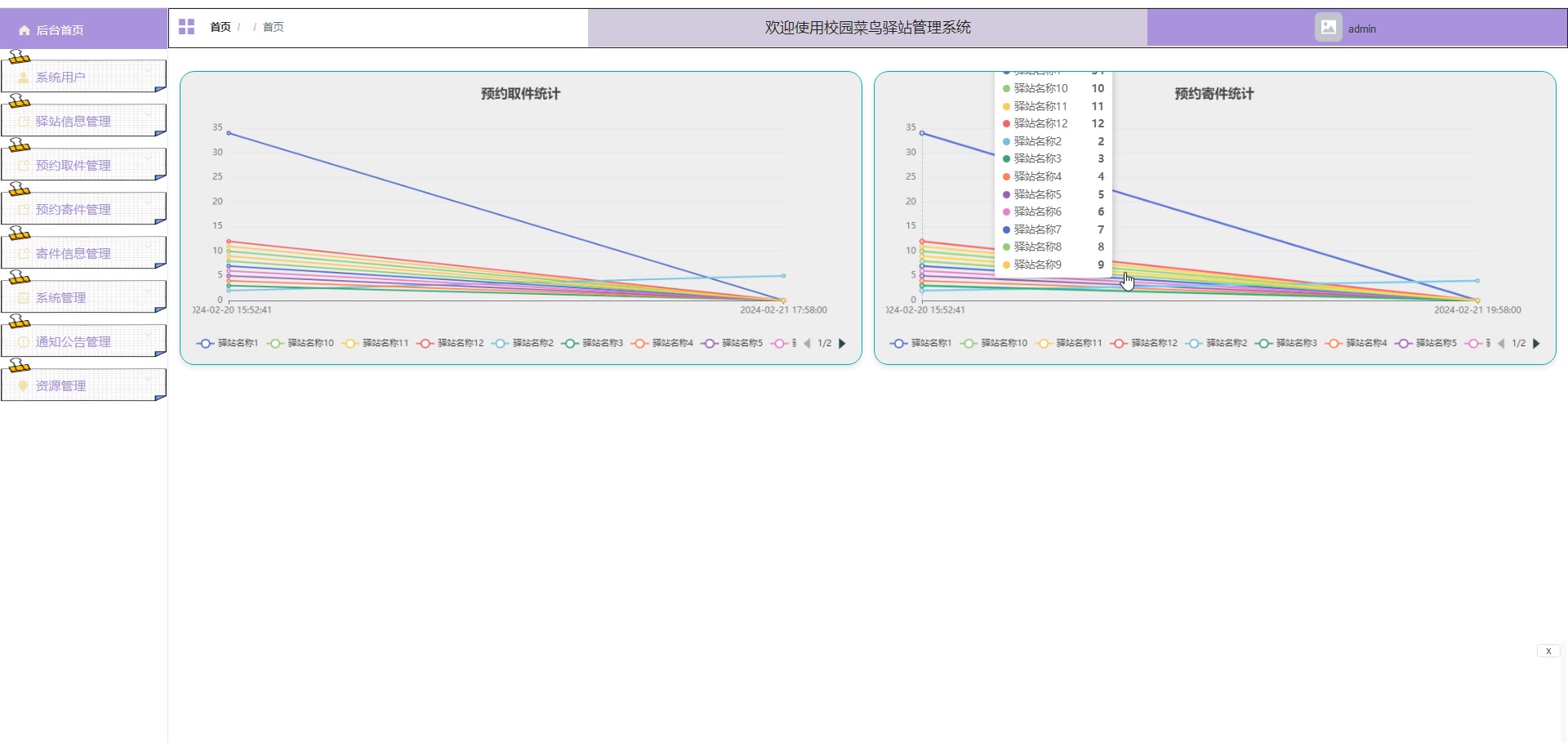Toggle 驿站名称1 series in 预约寄件统计 legend

920,344
